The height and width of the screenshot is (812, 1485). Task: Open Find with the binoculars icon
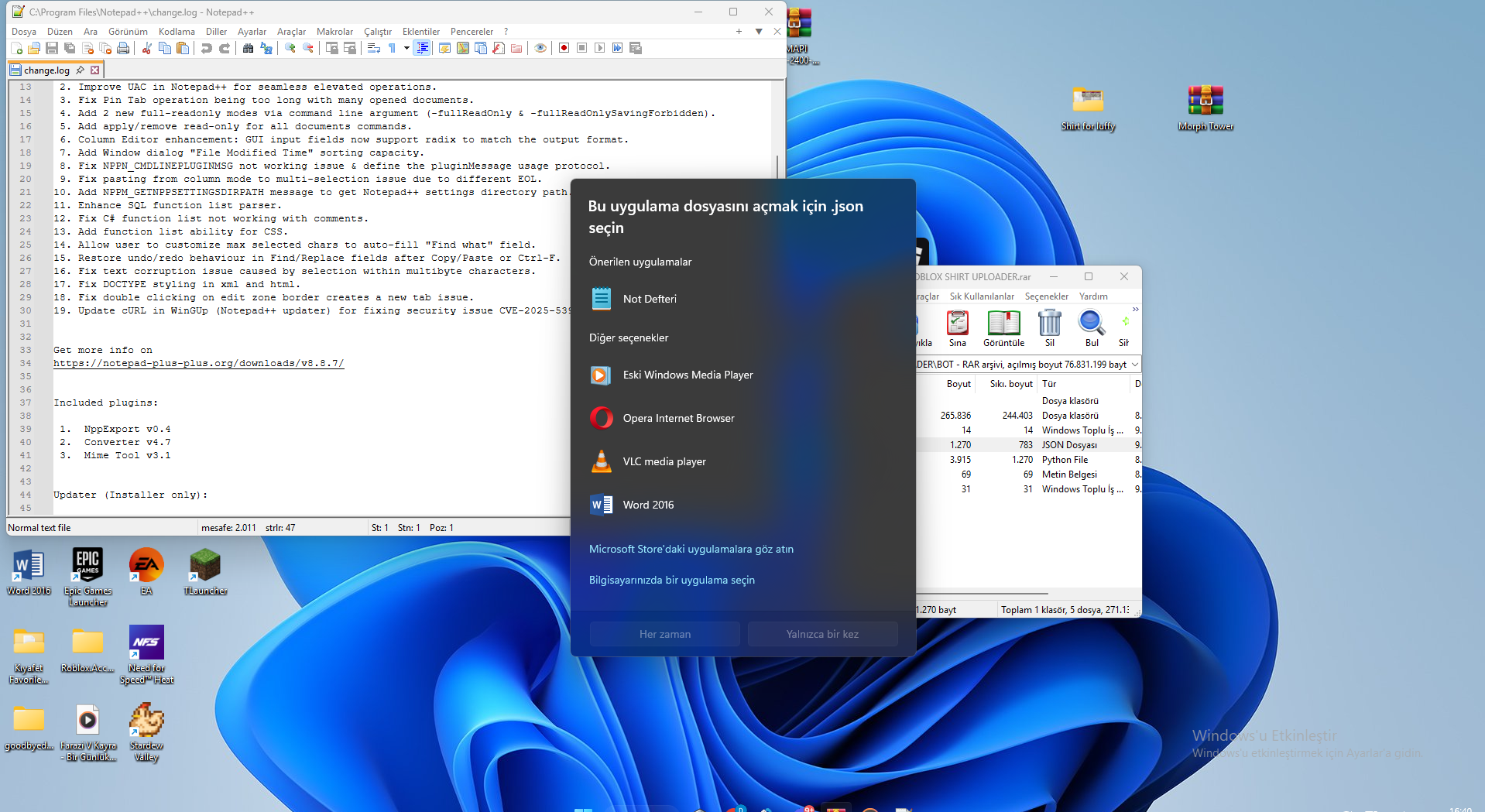[248, 48]
